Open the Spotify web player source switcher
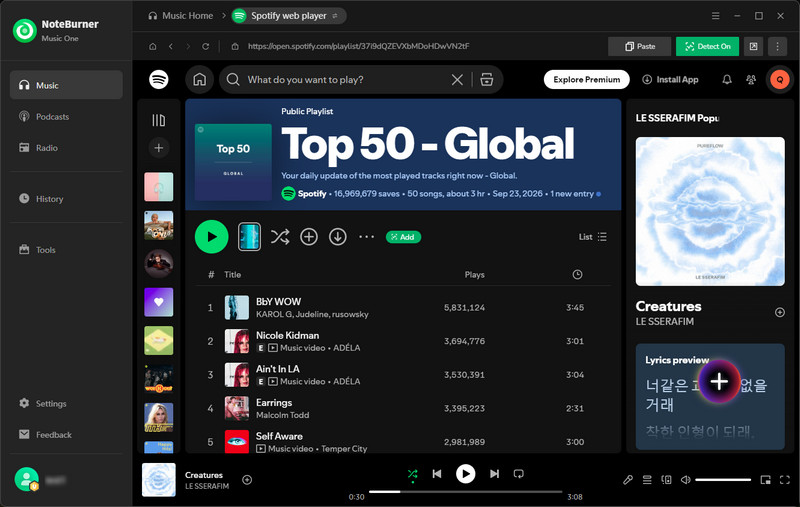800x507 pixels. (289, 16)
